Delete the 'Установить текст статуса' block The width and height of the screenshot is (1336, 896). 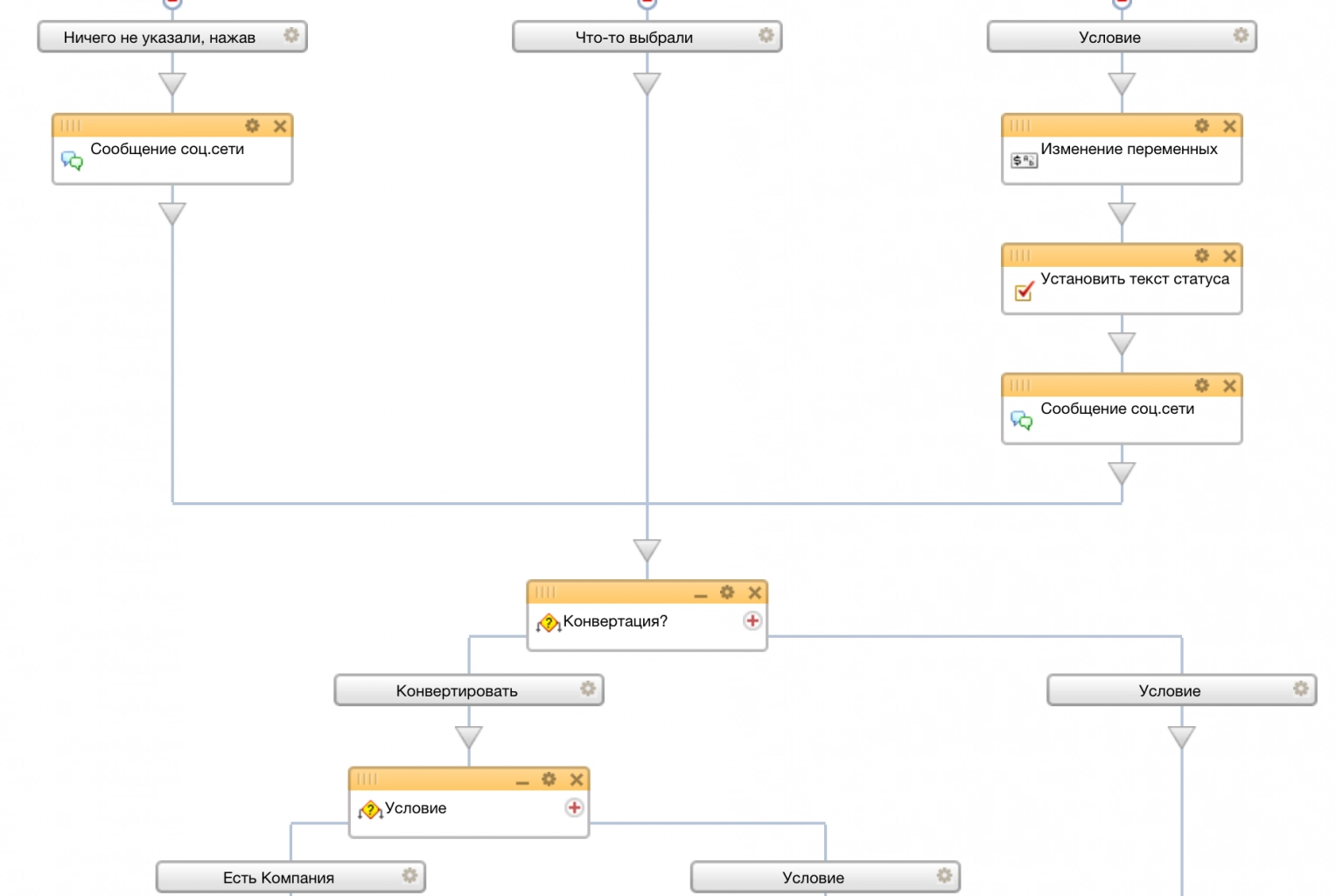[1229, 255]
